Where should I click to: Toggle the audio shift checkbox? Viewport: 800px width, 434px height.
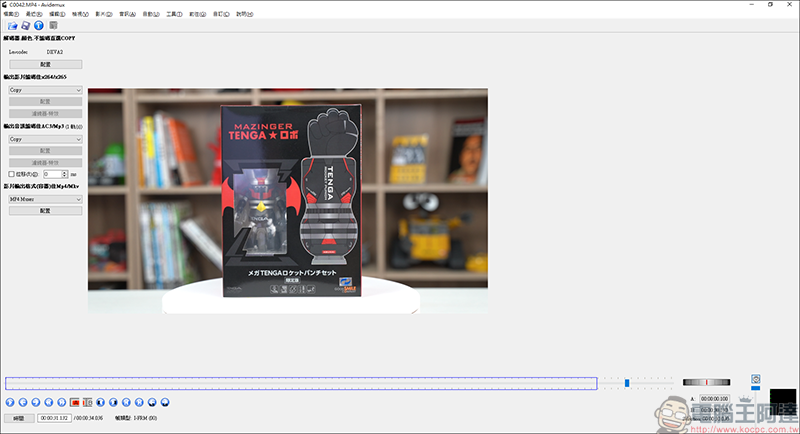11,174
